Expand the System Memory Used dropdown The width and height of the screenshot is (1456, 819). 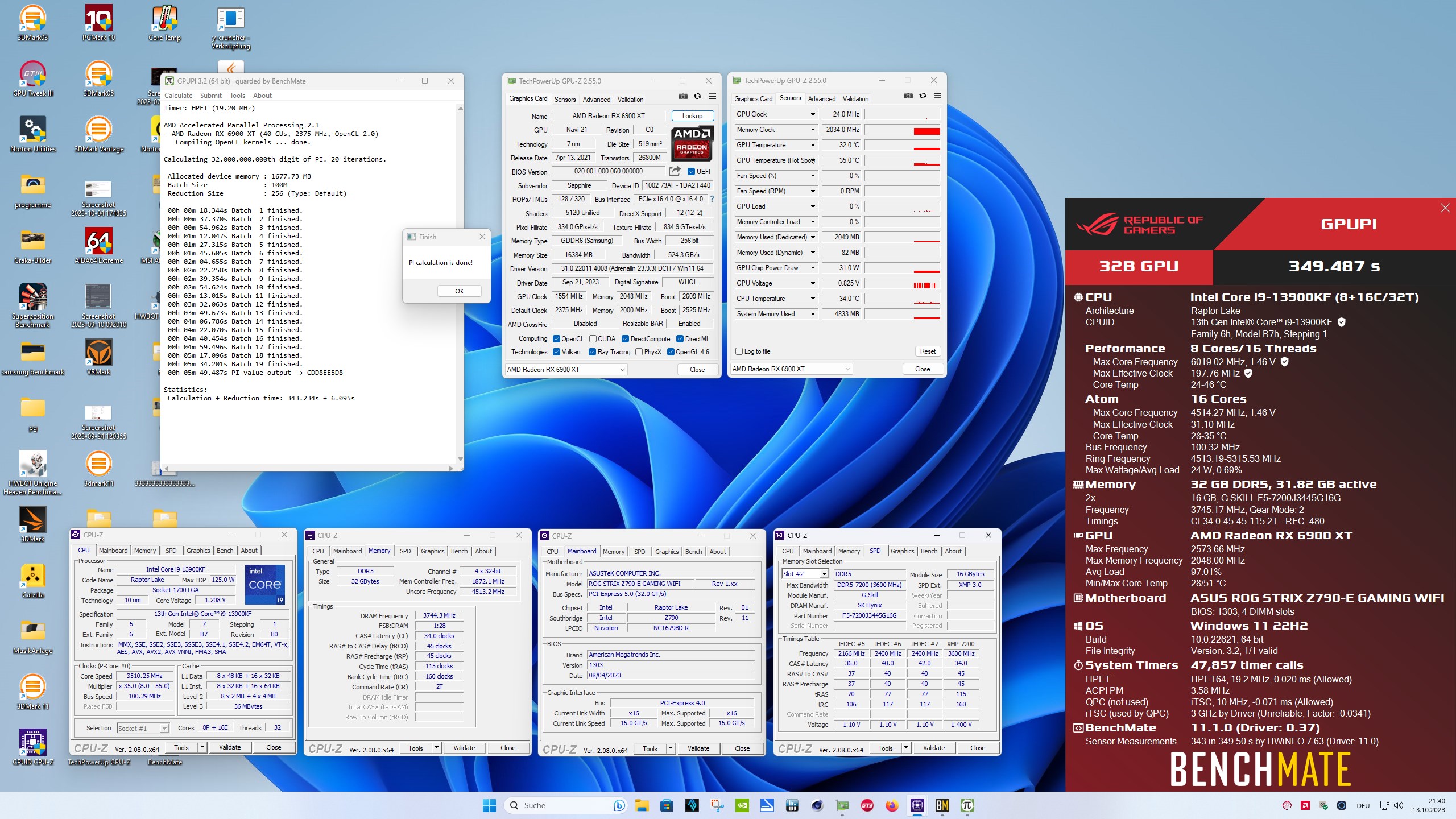(x=813, y=314)
